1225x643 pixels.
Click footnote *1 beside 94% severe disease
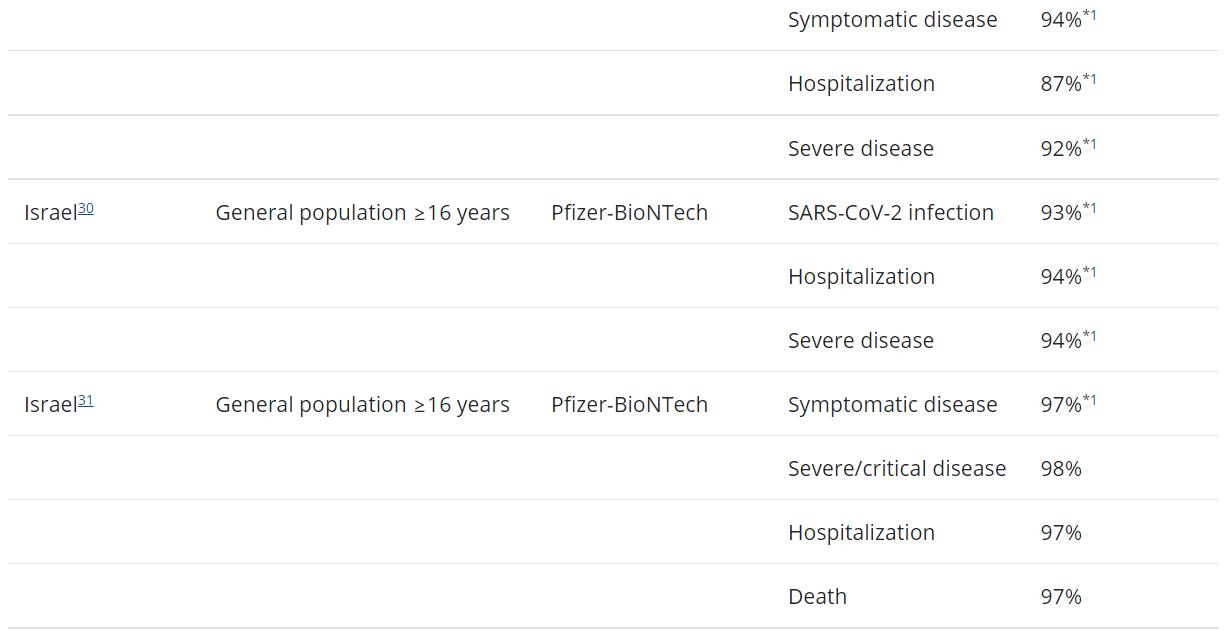coord(1090,336)
